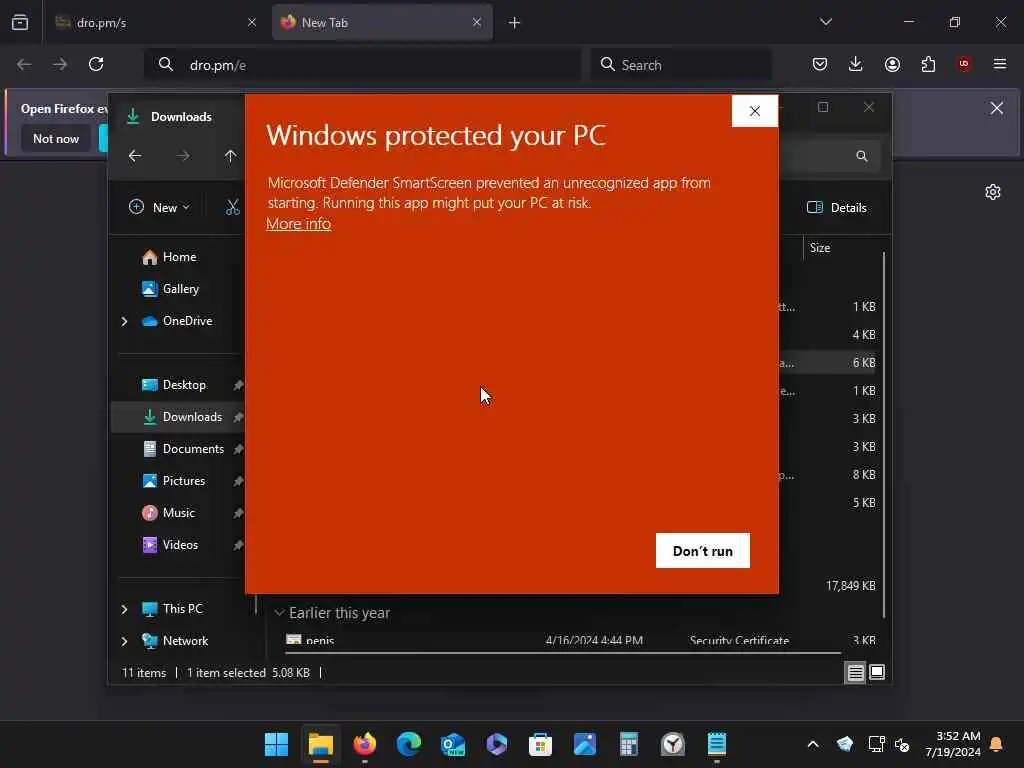Click the Don't run button
Viewport: 1024px width, 768px height.
coord(703,551)
